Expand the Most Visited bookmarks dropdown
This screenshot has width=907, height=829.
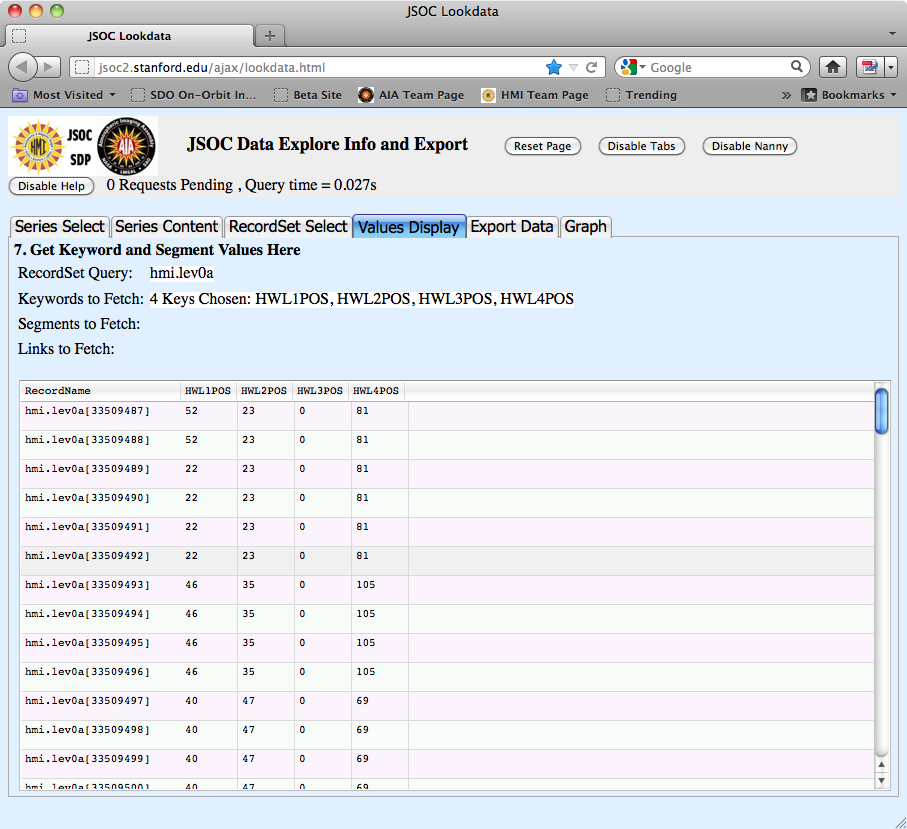[64, 95]
